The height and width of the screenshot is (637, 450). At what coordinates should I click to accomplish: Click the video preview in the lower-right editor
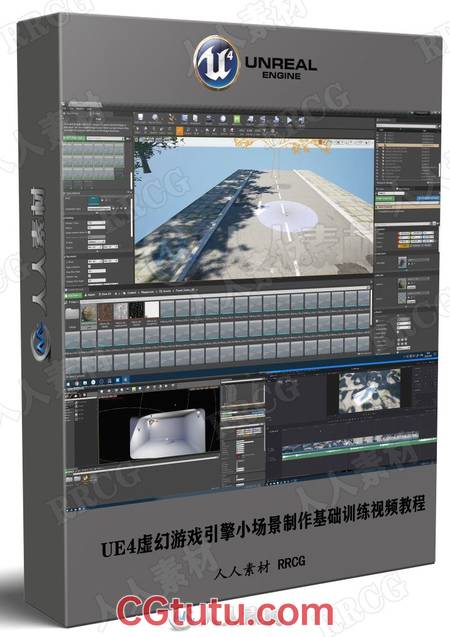point(369,391)
